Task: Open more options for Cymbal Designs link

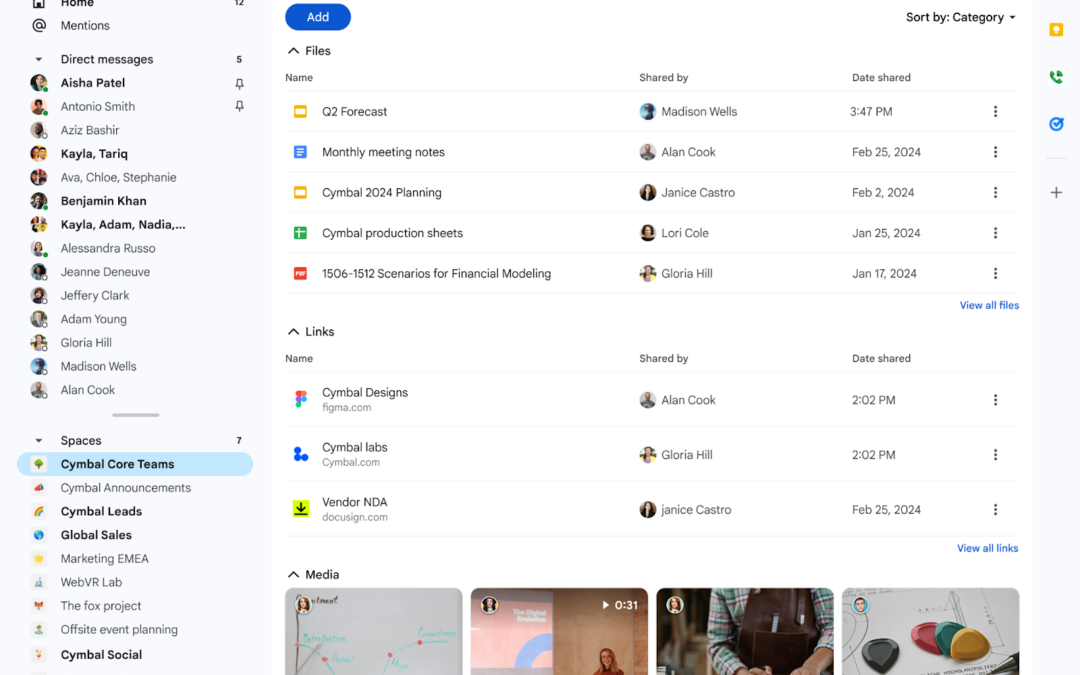Action: pos(995,400)
